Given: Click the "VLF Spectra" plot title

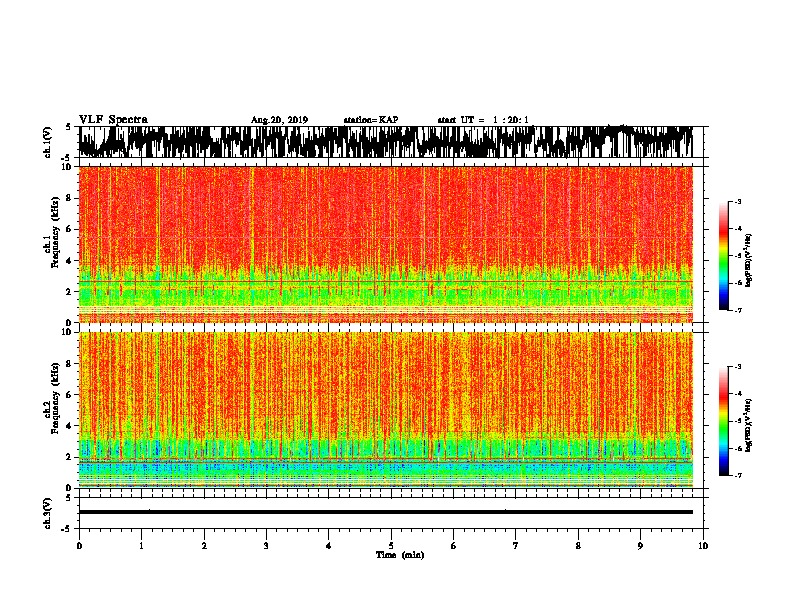Looking at the screenshot, I should click(x=113, y=119).
